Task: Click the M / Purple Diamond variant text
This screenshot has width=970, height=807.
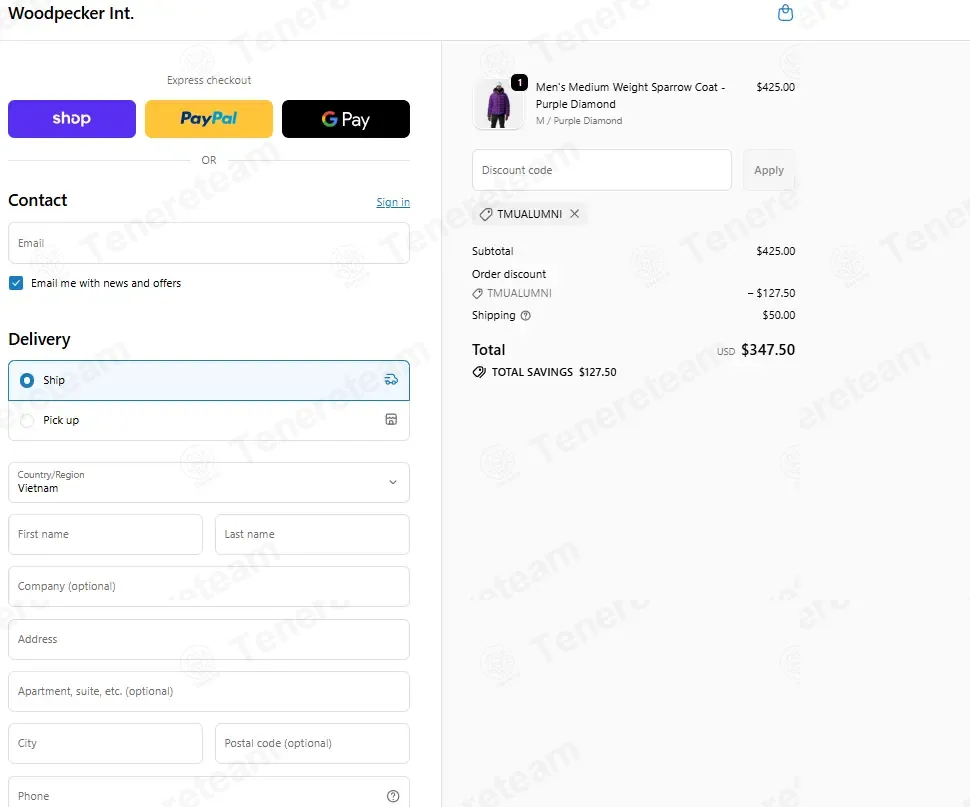Action: (x=579, y=121)
